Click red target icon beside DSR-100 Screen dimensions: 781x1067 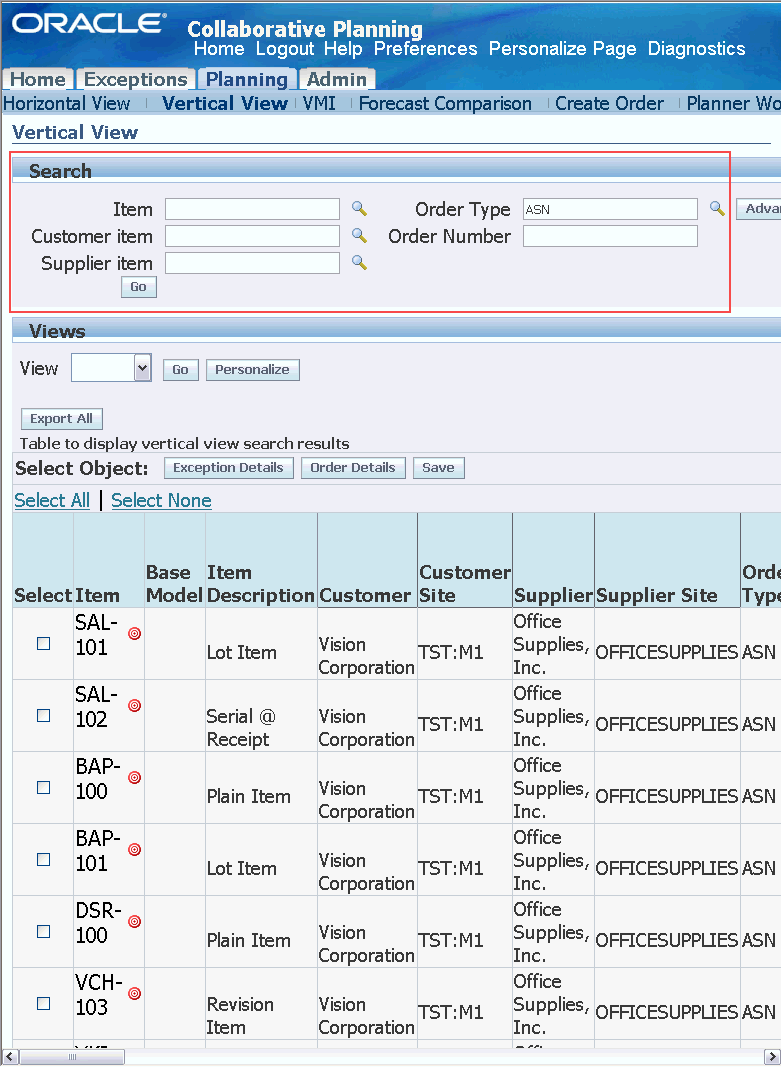pos(135,922)
